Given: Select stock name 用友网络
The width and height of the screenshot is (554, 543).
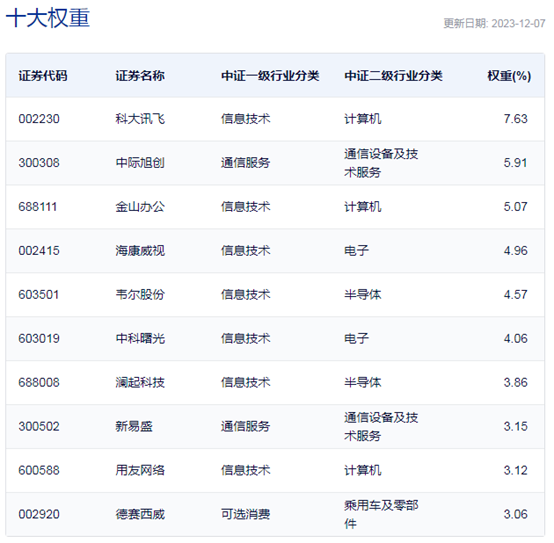Looking at the screenshot, I should 140,471.
